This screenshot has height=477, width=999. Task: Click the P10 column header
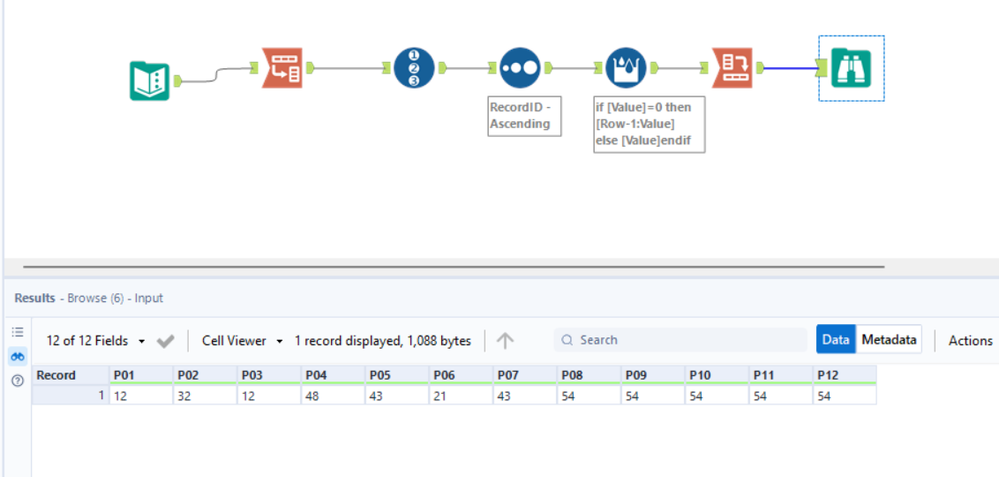[717, 375]
